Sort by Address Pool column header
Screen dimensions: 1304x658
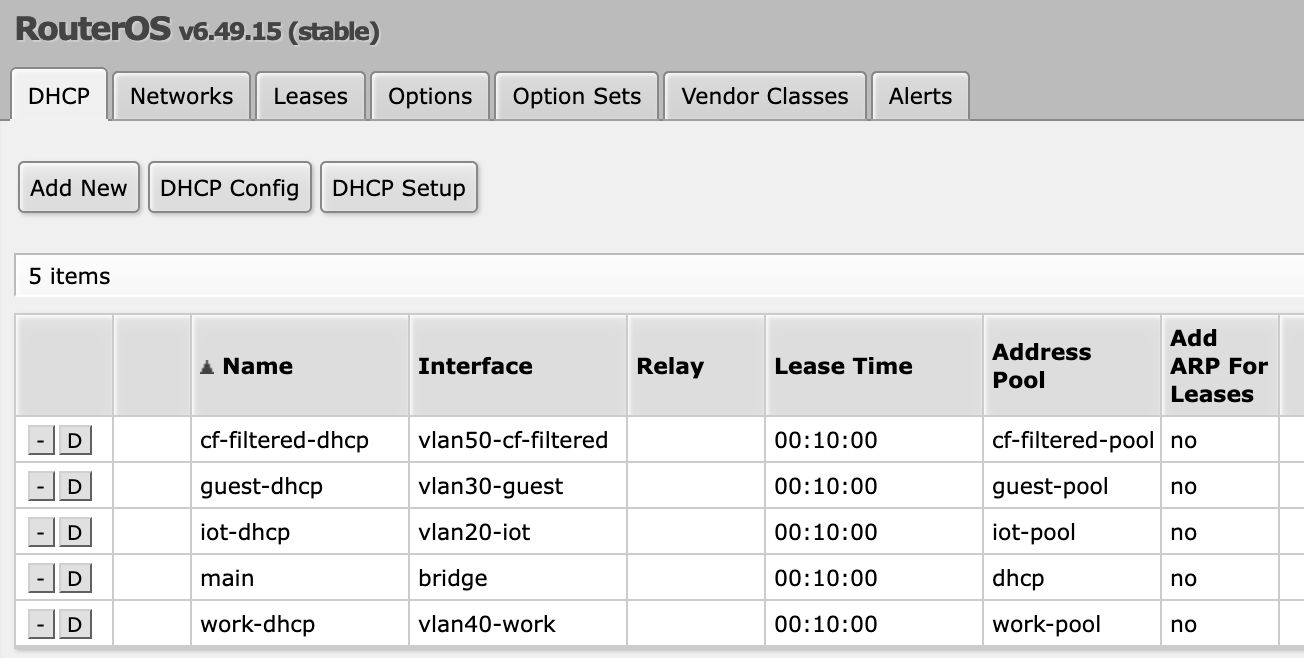(1041, 366)
